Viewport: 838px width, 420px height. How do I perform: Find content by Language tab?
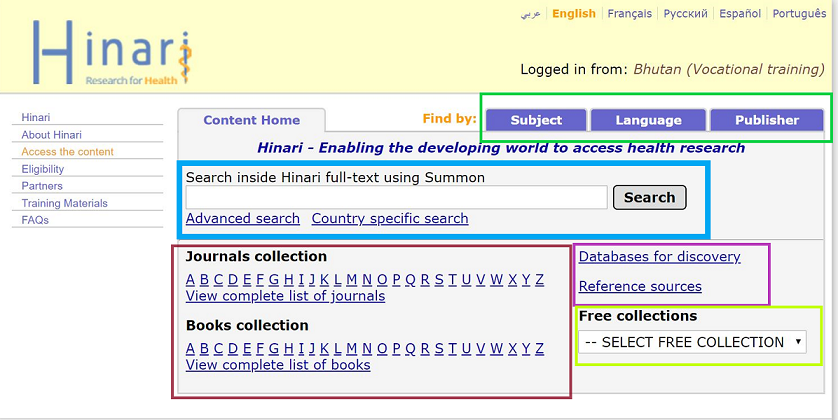click(x=648, y=120)
